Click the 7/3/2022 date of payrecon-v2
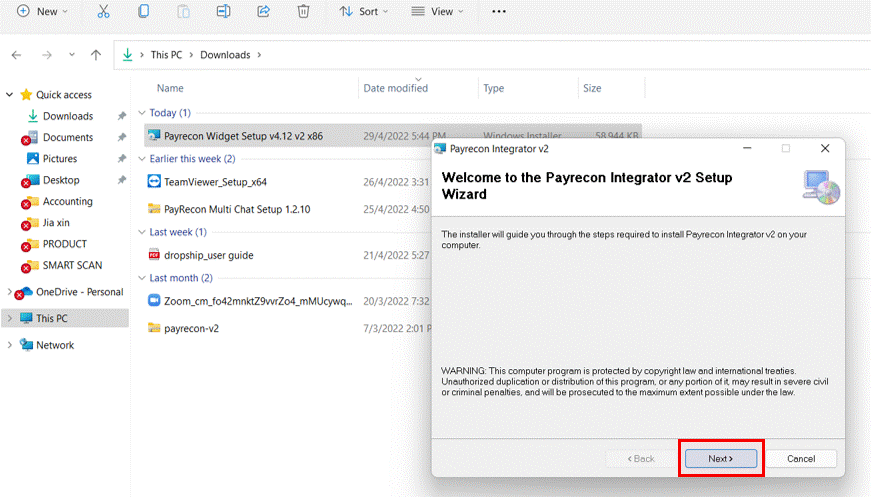This screenshot has height=497, width=871. point(397,328)
